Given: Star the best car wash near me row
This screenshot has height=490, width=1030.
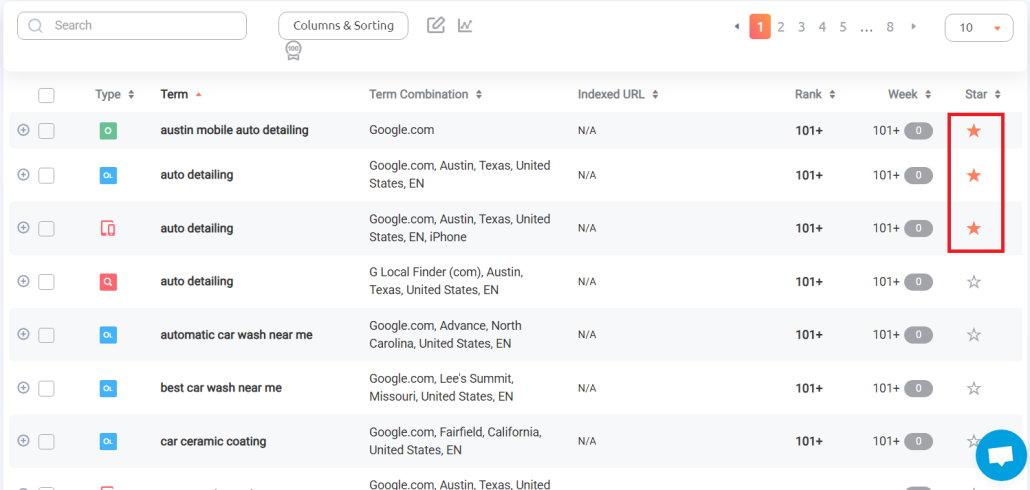Looking at the screenshot, I should coord(974,388).
